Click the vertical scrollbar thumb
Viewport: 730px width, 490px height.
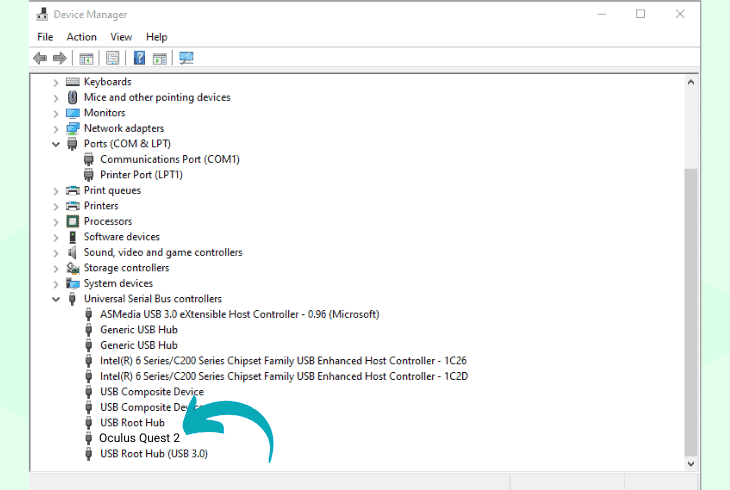tap(691, 312)
